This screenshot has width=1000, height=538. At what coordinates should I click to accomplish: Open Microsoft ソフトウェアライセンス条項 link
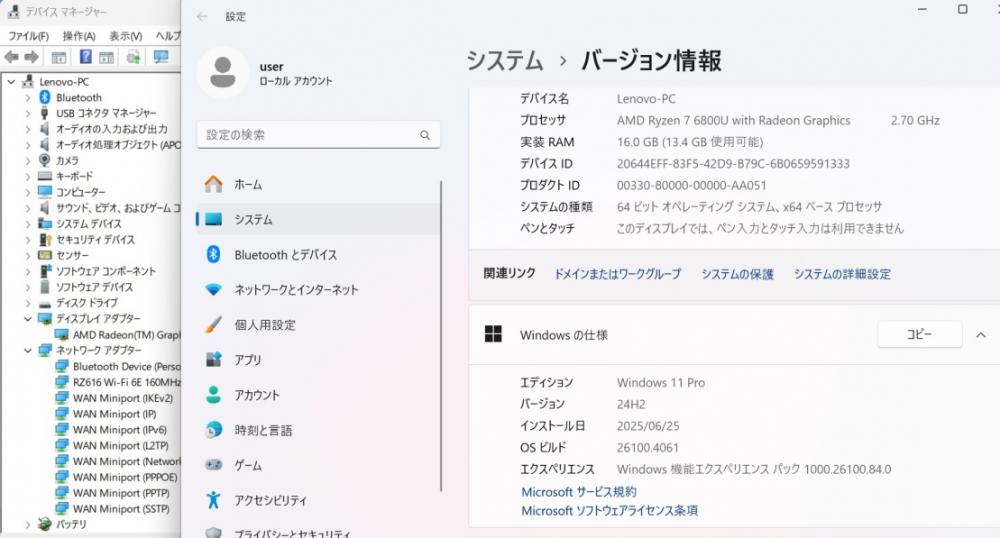point(609,511)
